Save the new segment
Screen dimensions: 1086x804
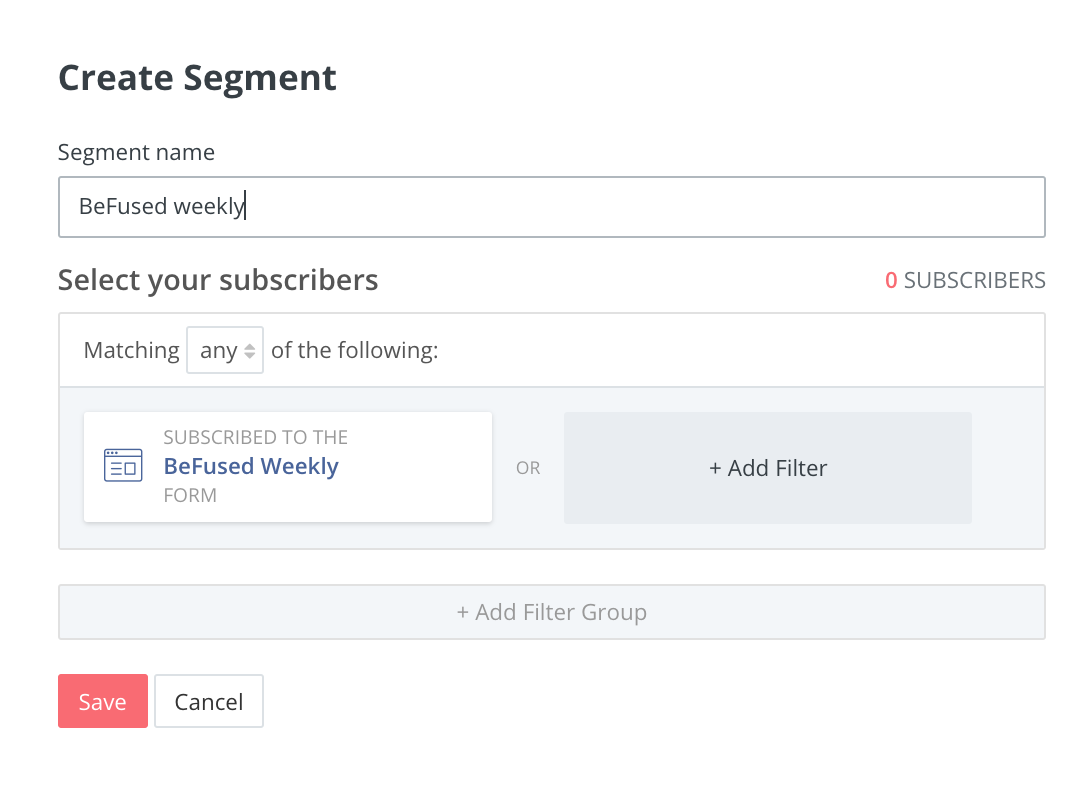(x=102, y=700)
